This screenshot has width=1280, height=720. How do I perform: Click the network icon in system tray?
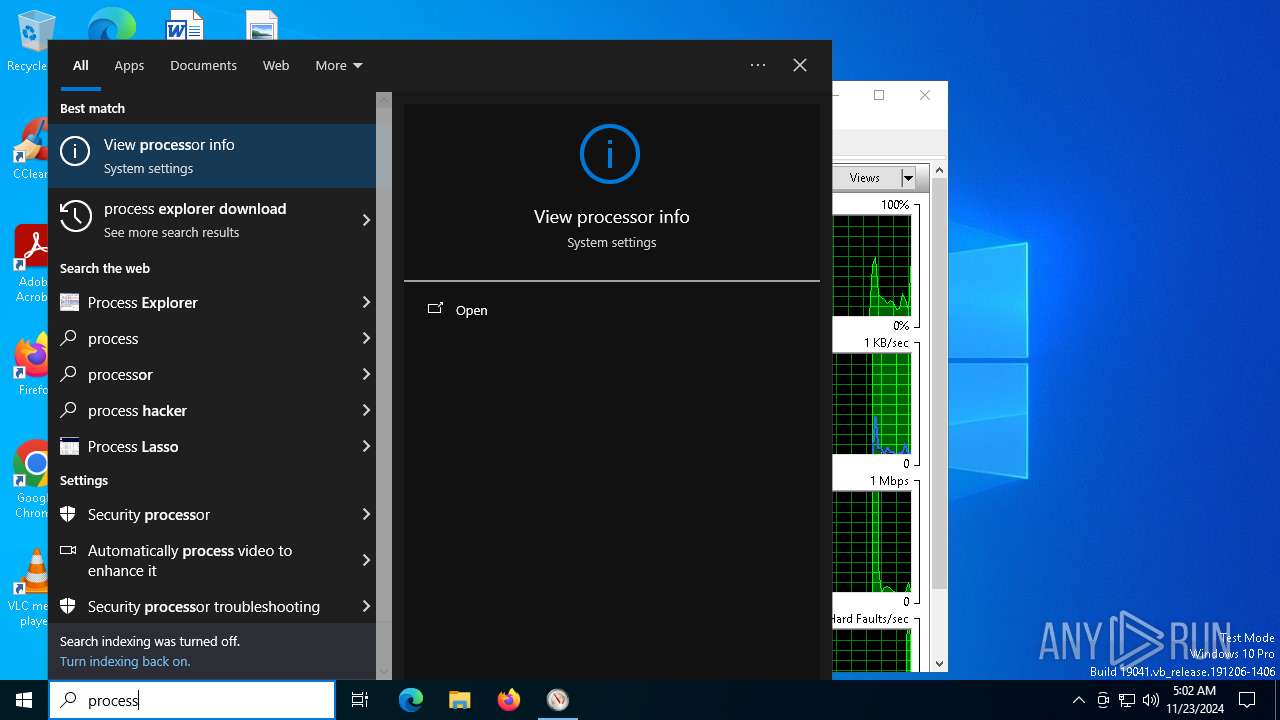point(1127,700)
